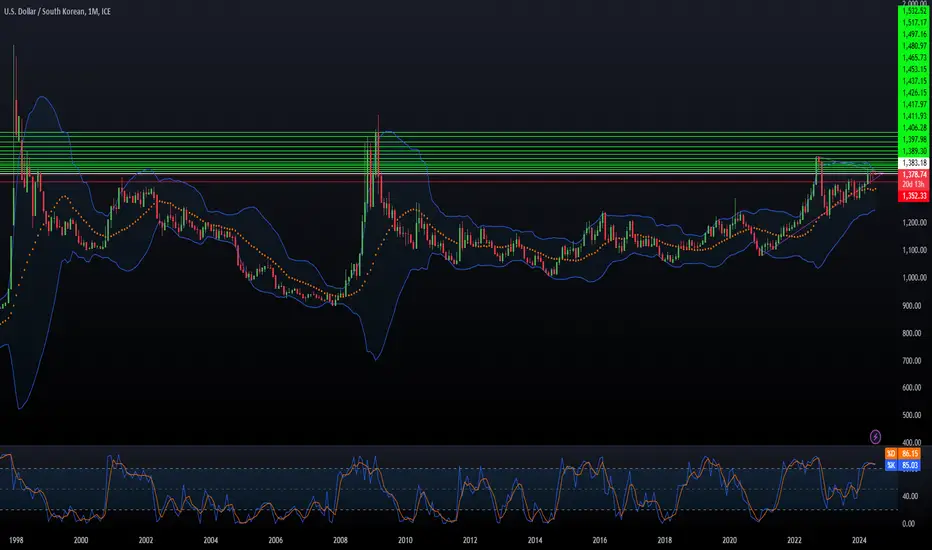Click the 1,497.16 price label

[914, 34]
